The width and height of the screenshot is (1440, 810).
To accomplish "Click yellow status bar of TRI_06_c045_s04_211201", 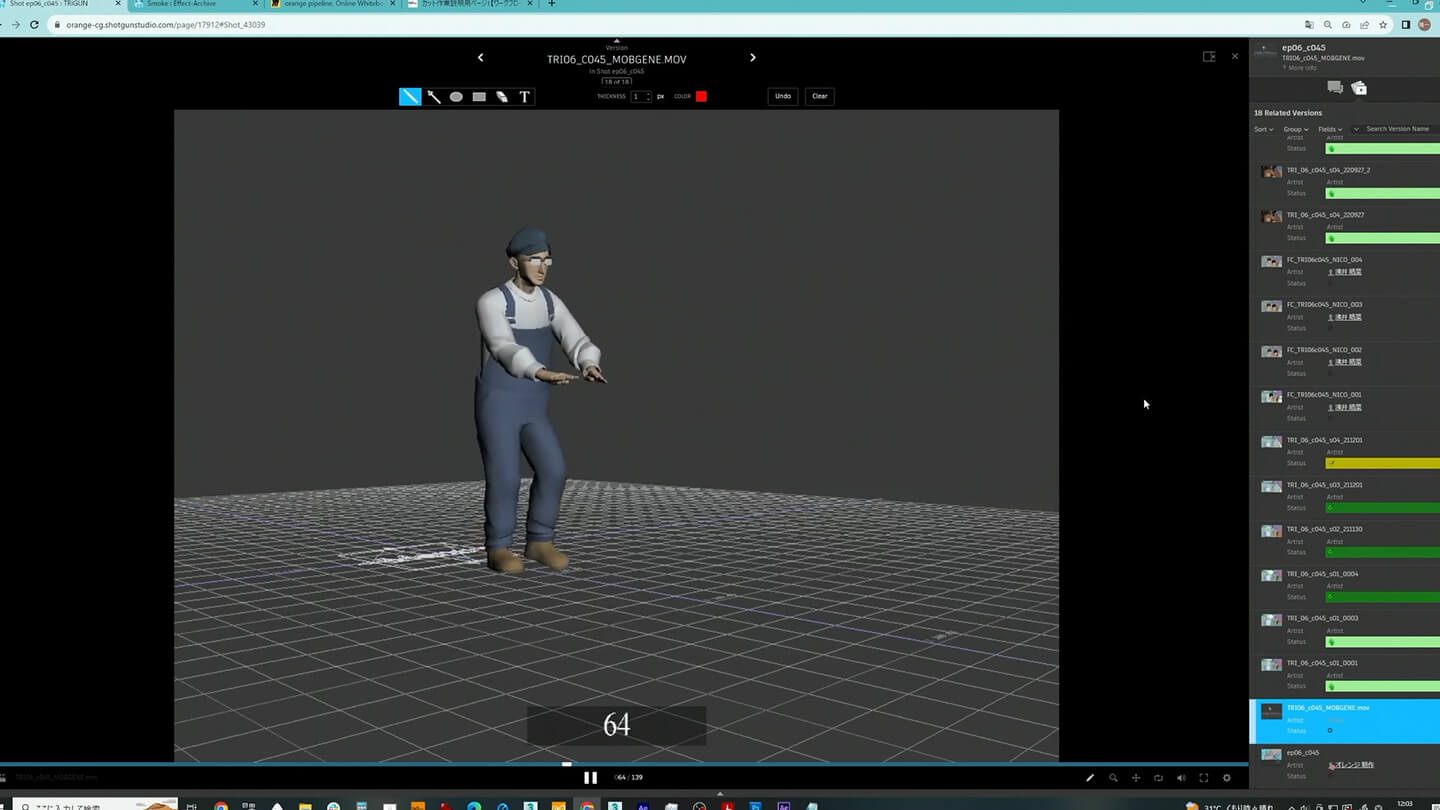I will [x=1382, y=463].
